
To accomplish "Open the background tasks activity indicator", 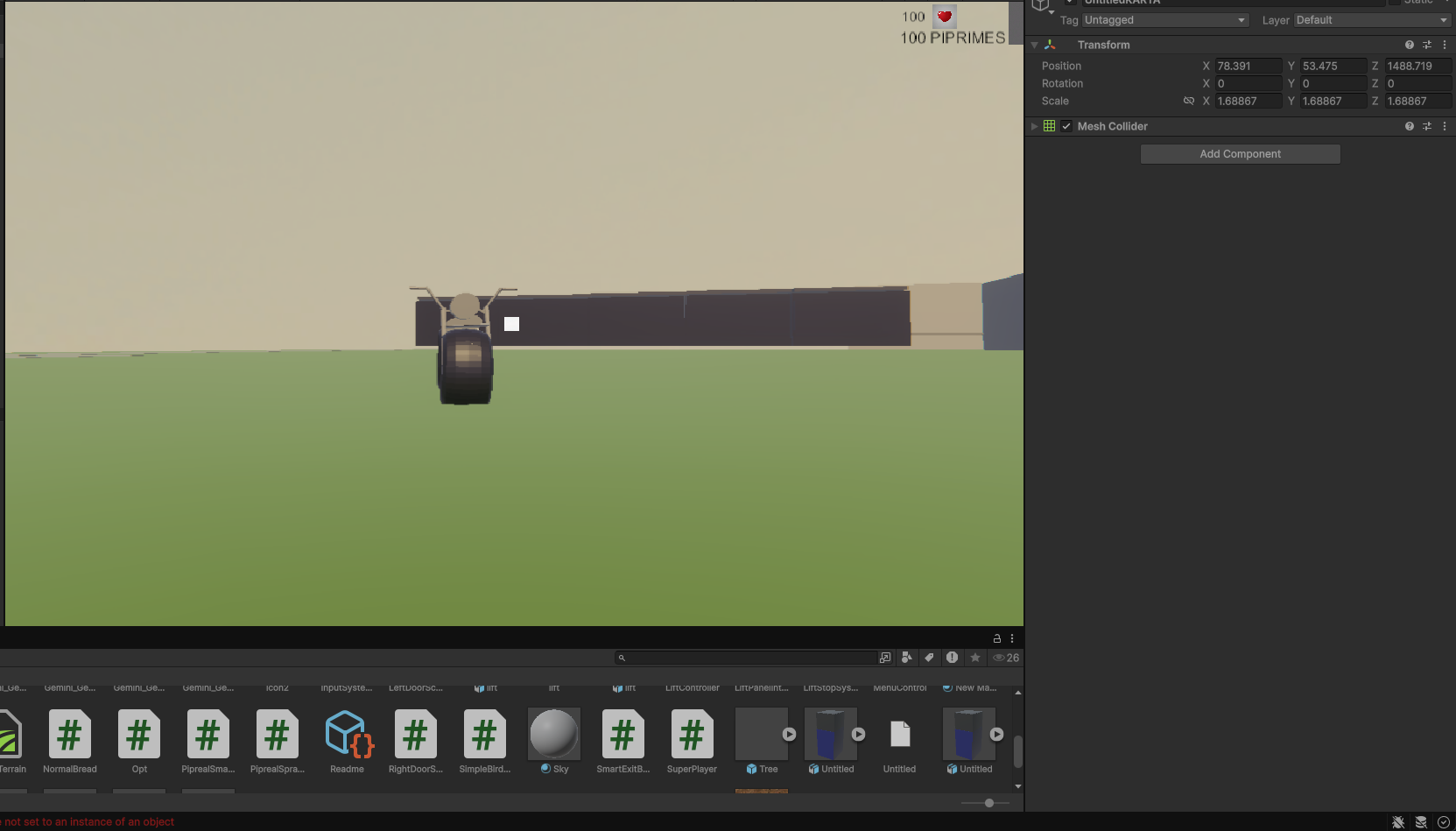I will (1444, 822).
